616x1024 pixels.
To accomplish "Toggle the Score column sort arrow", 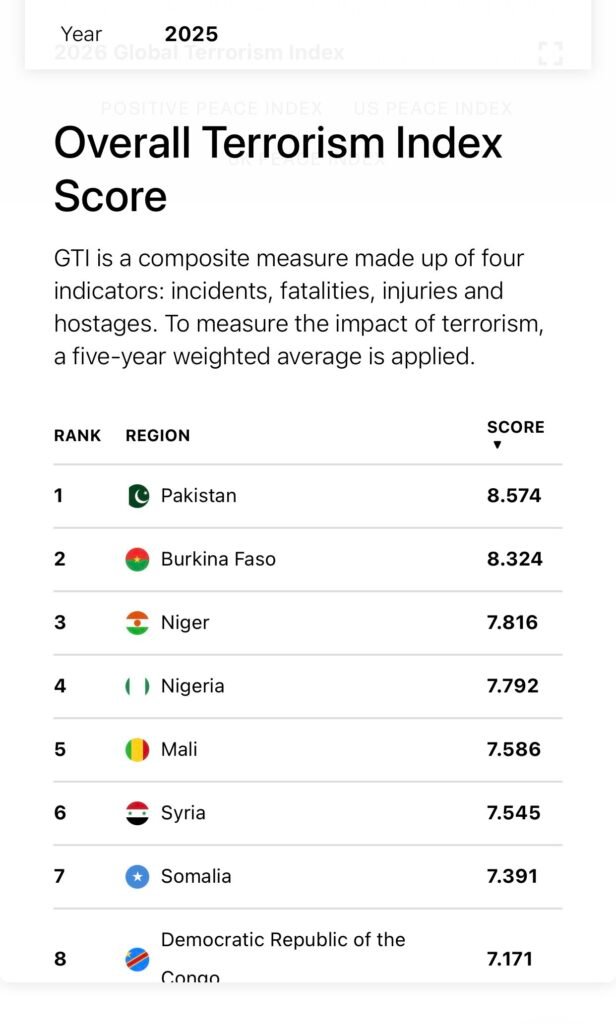I will (497, 445).
